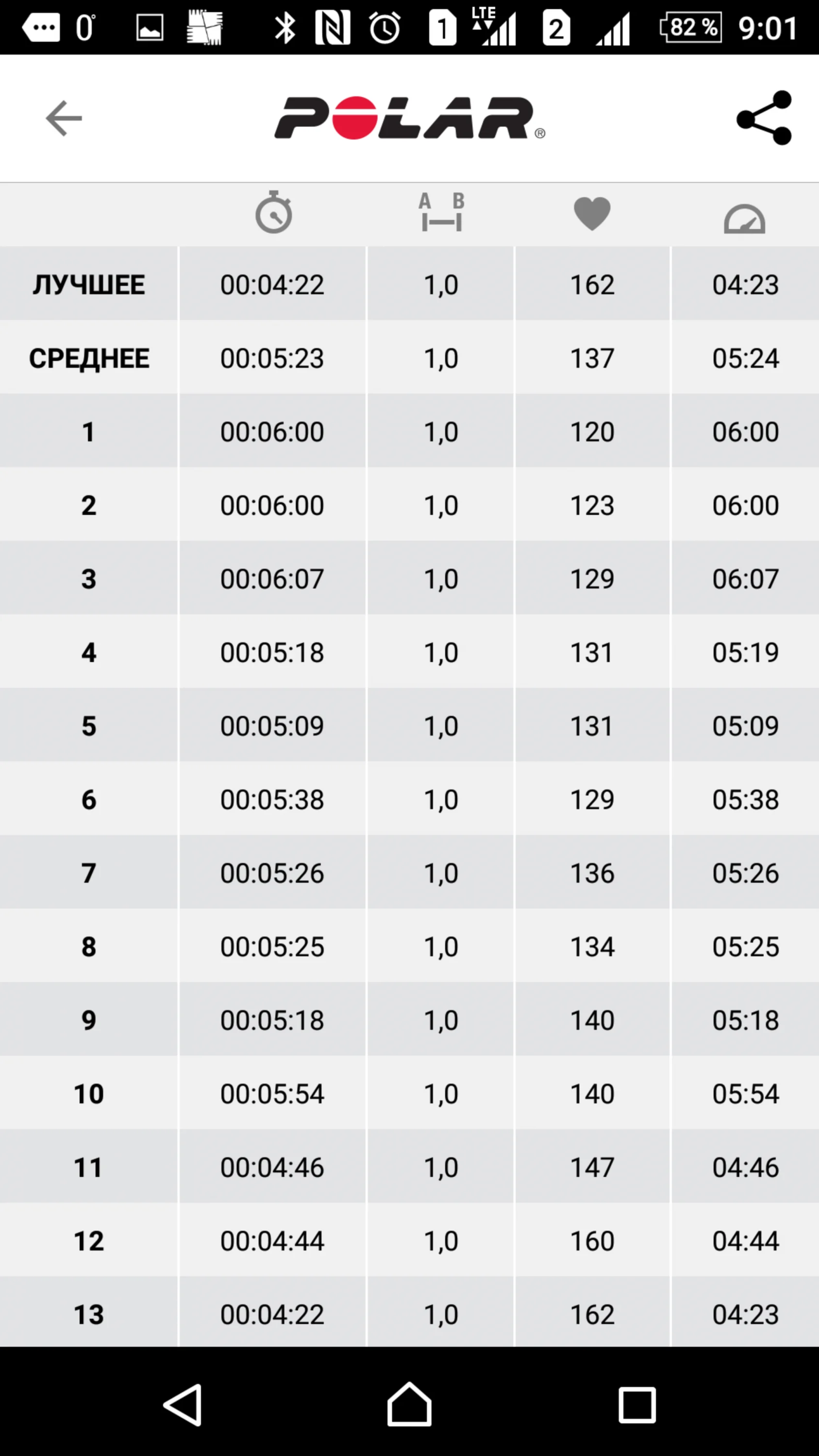
Task: Tap the Polar logo
Action: (409, 118)
